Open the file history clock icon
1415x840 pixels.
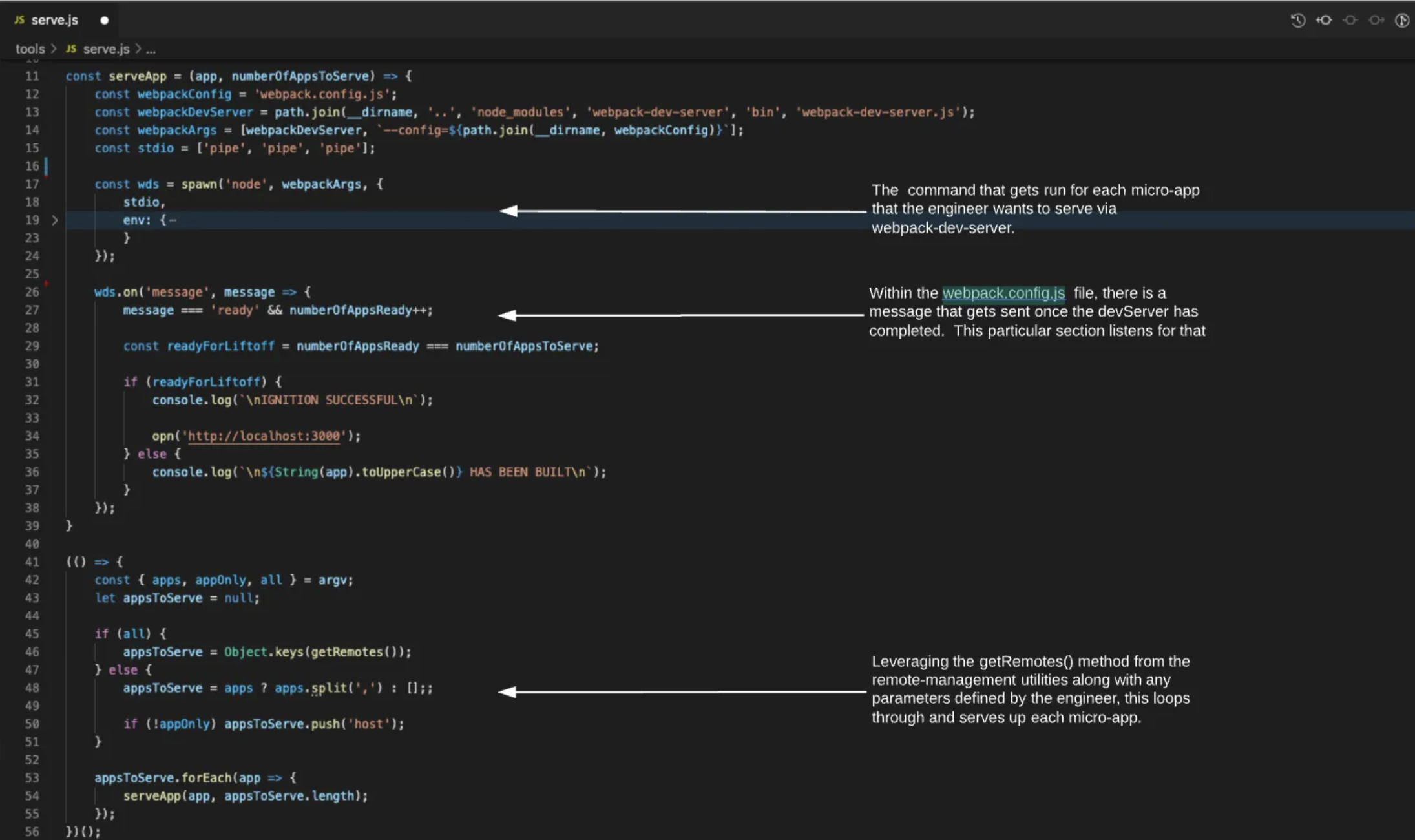coord(1297,20)
